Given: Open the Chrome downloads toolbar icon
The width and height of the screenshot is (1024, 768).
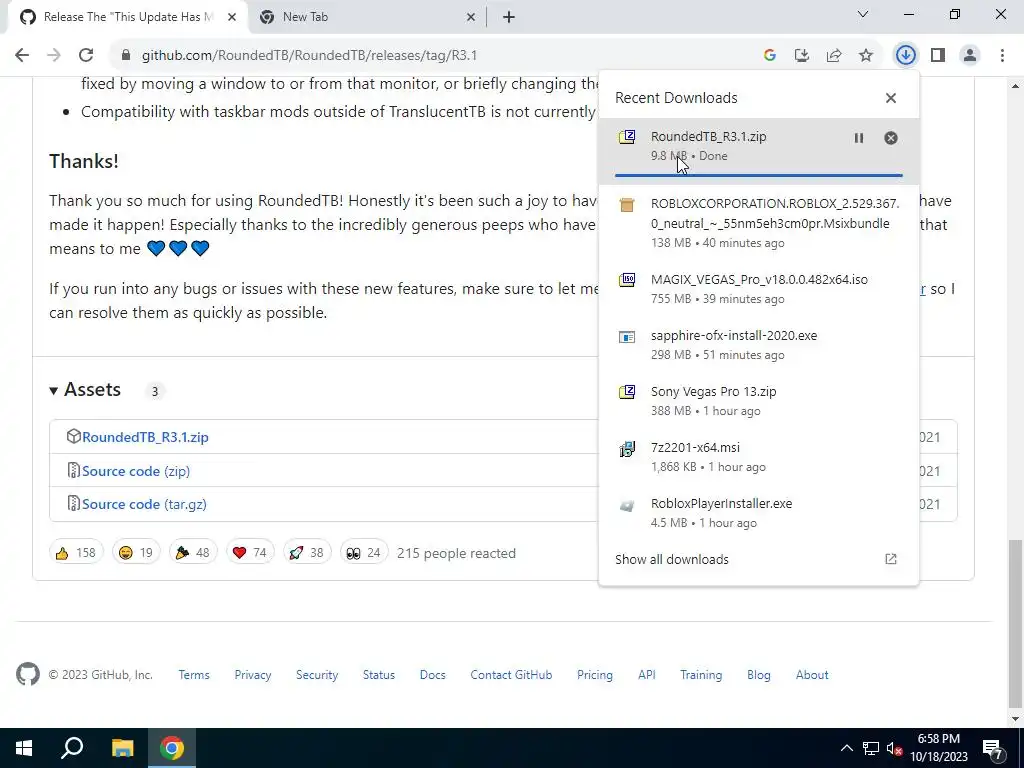Looking at the screenshot, I should coord(905,56).
